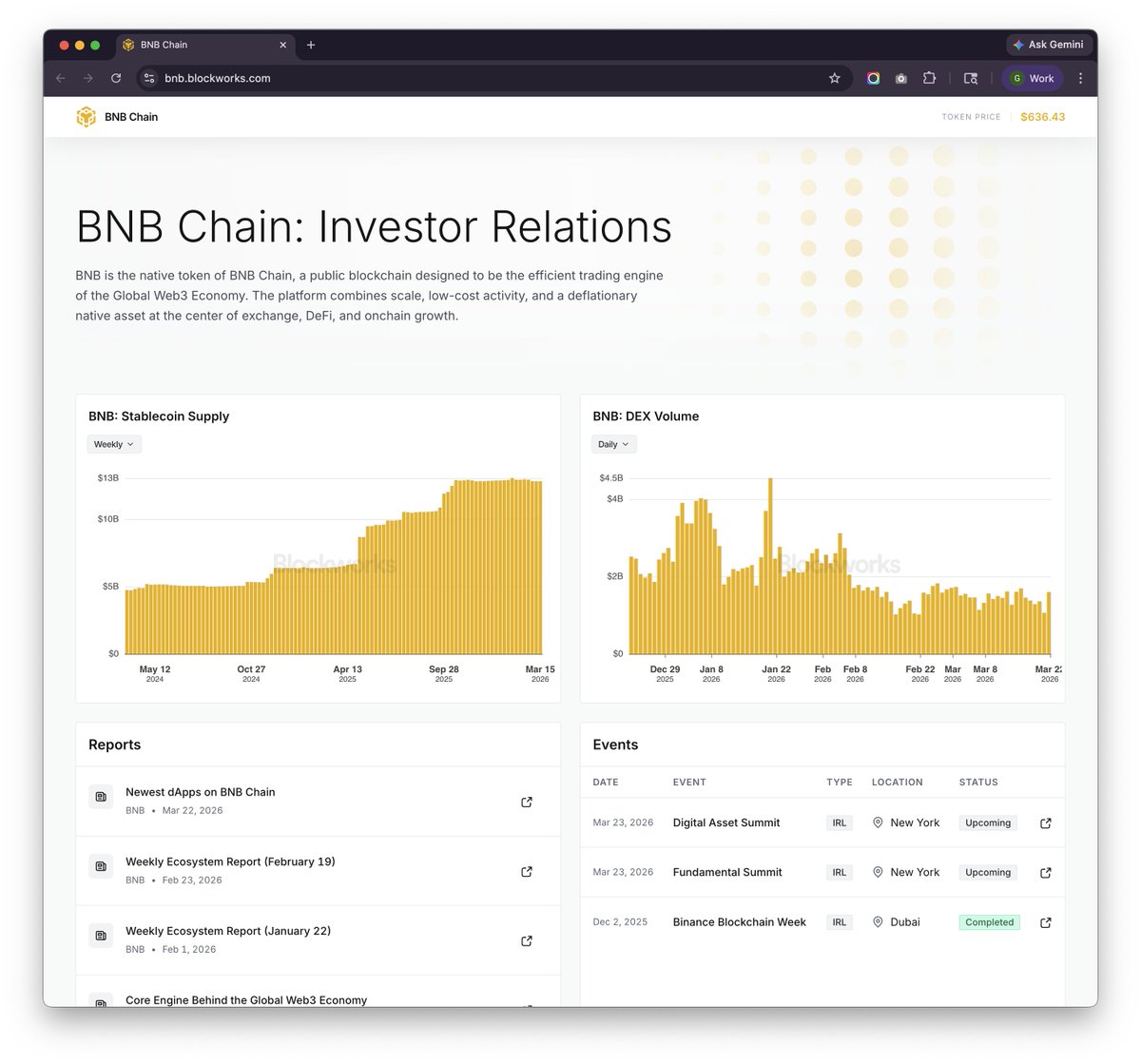Viewport: 1141px width, 1064px height.
Task: Click the Ask Gemini button
Action: (1047, 45)
